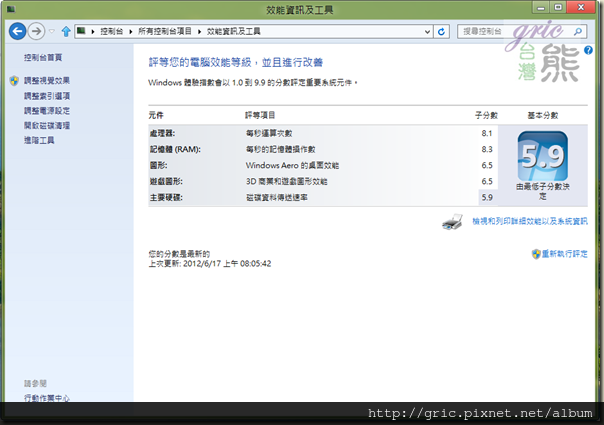Maximize the 效能資訊及工具 window
This screenshot has height=425, width=604.
point(558,7)
